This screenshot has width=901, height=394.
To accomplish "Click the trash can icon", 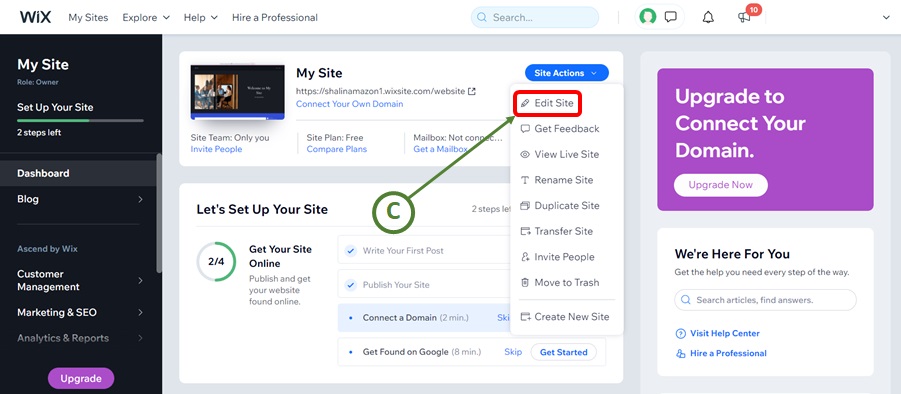I will [x=525, y=283].
